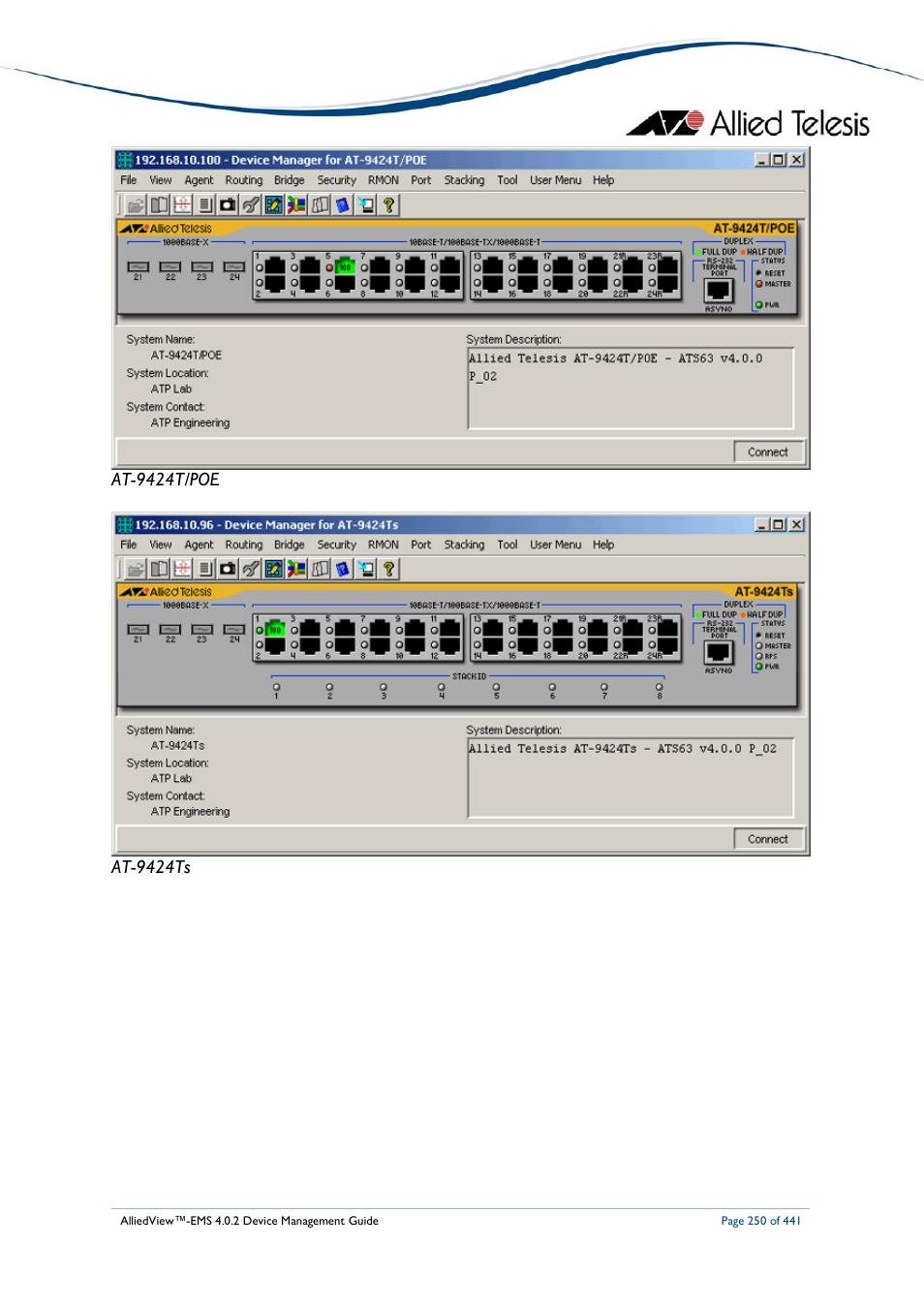Click the title bar icon of 192.168.10.96 window
Viewport: 924px width, 1309px height.
(x=124, y=524)
